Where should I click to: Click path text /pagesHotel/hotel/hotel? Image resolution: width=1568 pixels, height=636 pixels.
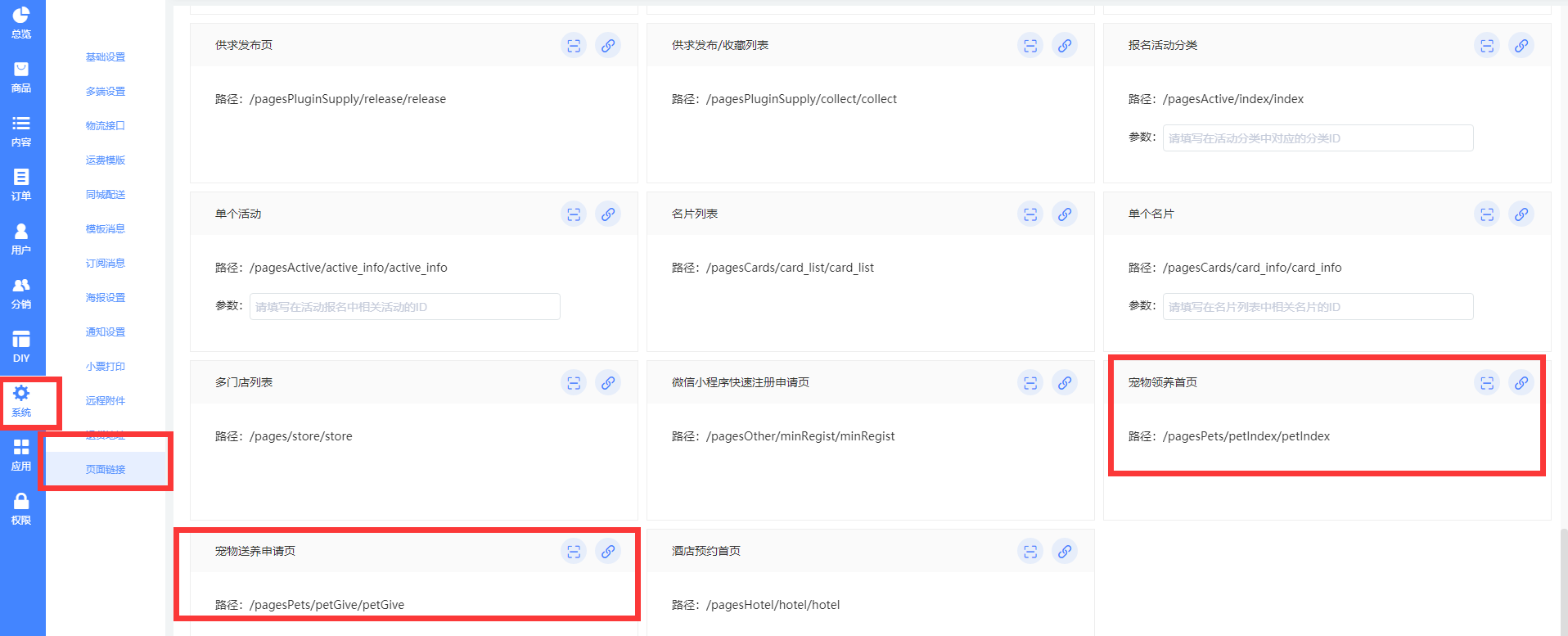click(773, 605)
